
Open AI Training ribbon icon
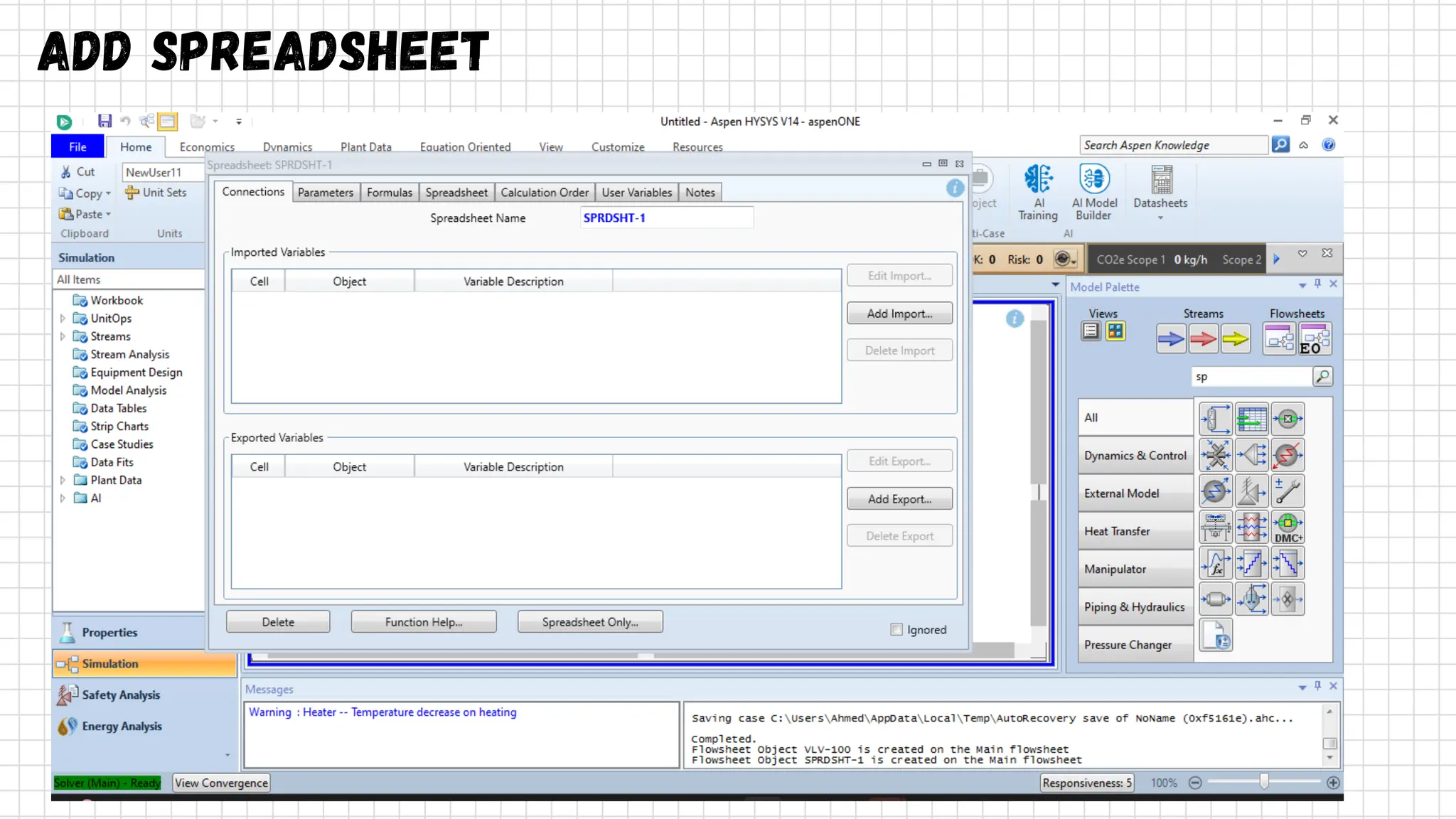[x=1038, y=192]
